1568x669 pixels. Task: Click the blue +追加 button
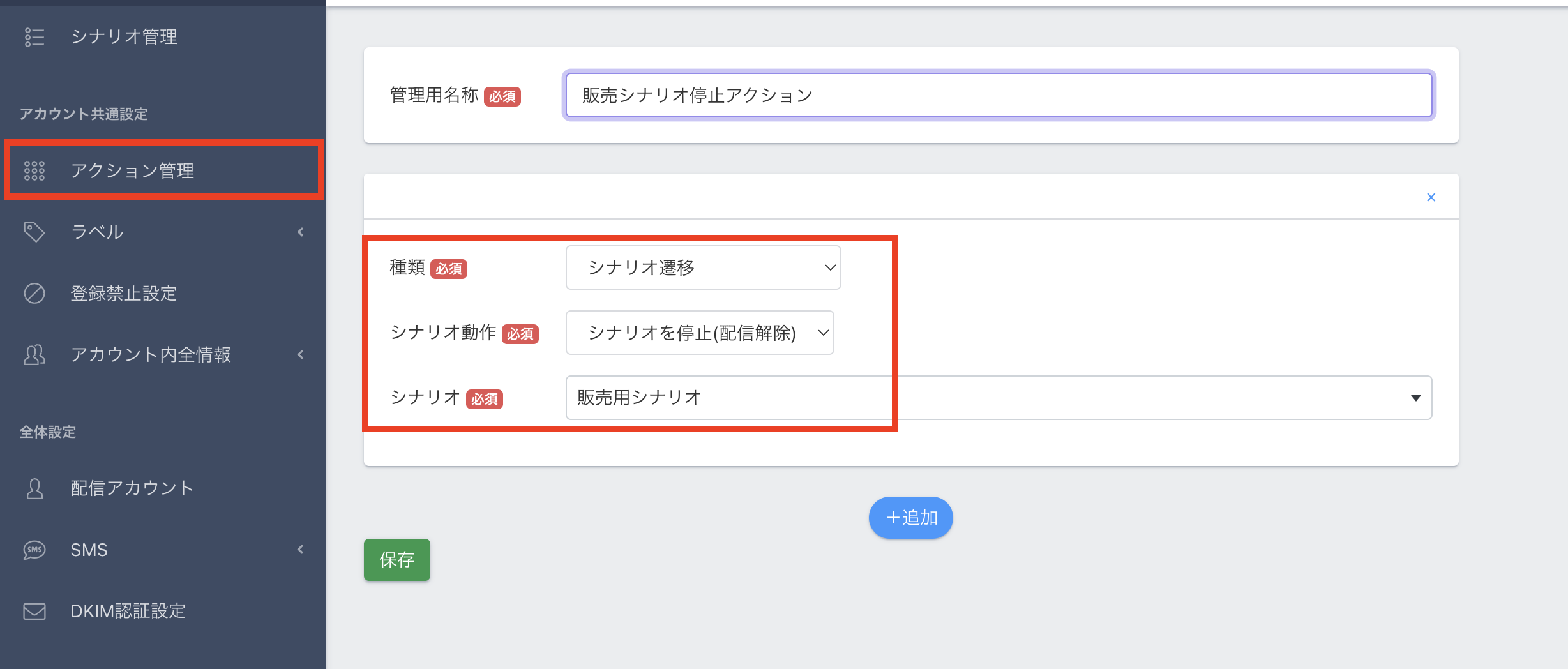(x=910, y=518)
